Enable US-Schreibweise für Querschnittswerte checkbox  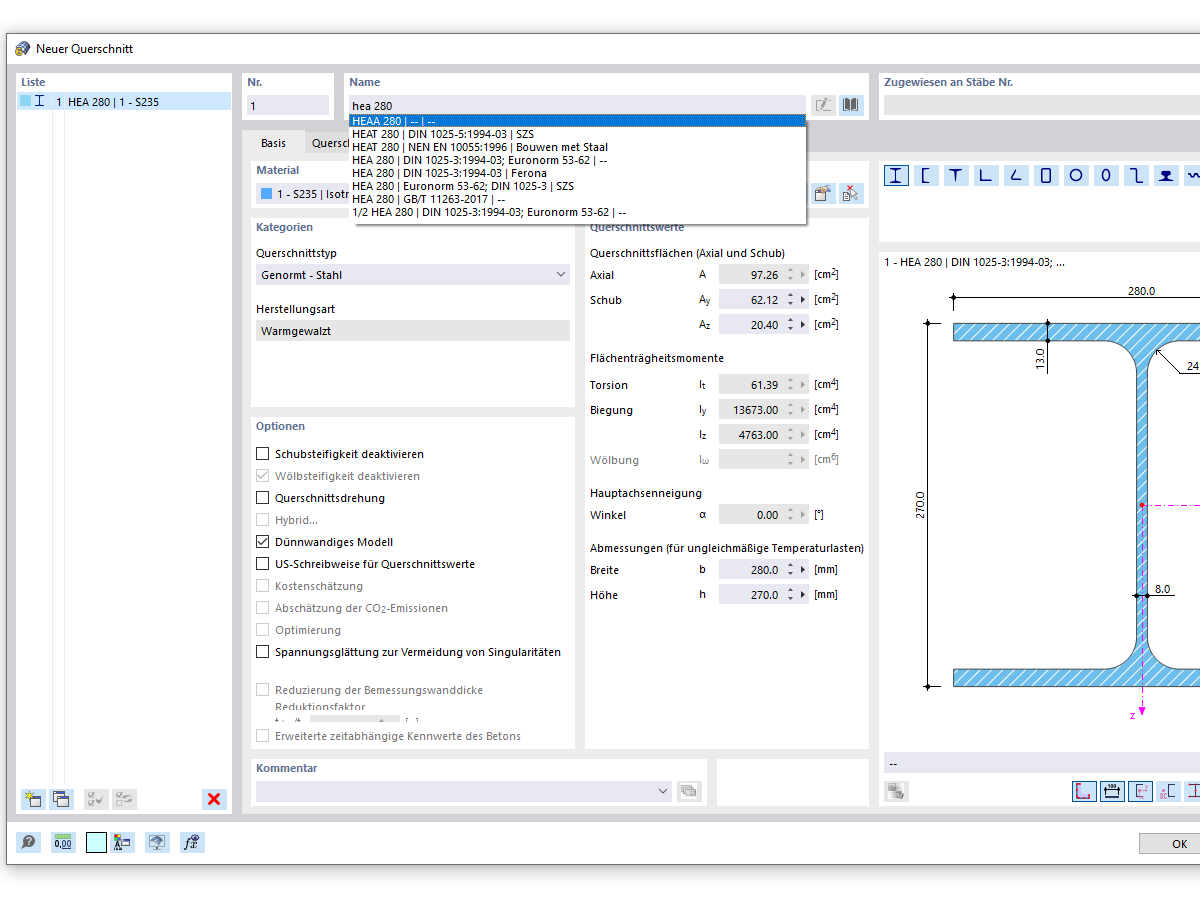click(263, 564)
